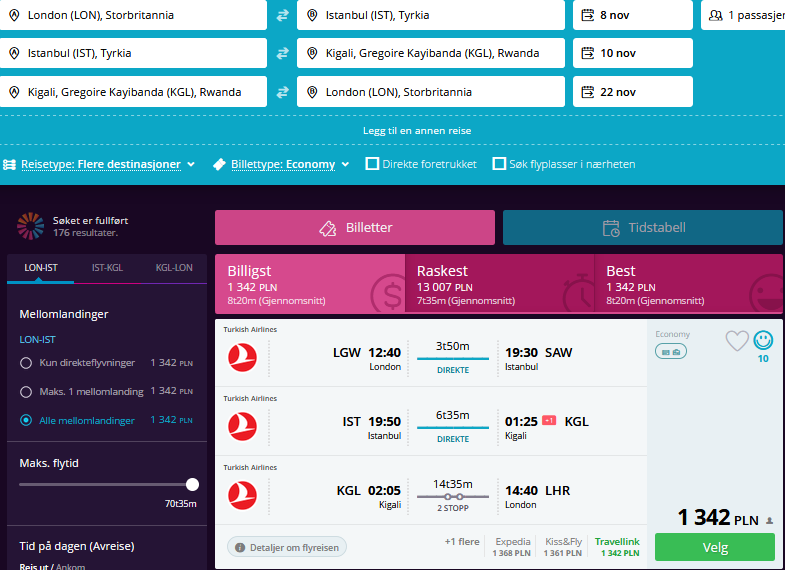Open the 1 passasjer selector
785x570 pixels.
(x=743, y=15)
